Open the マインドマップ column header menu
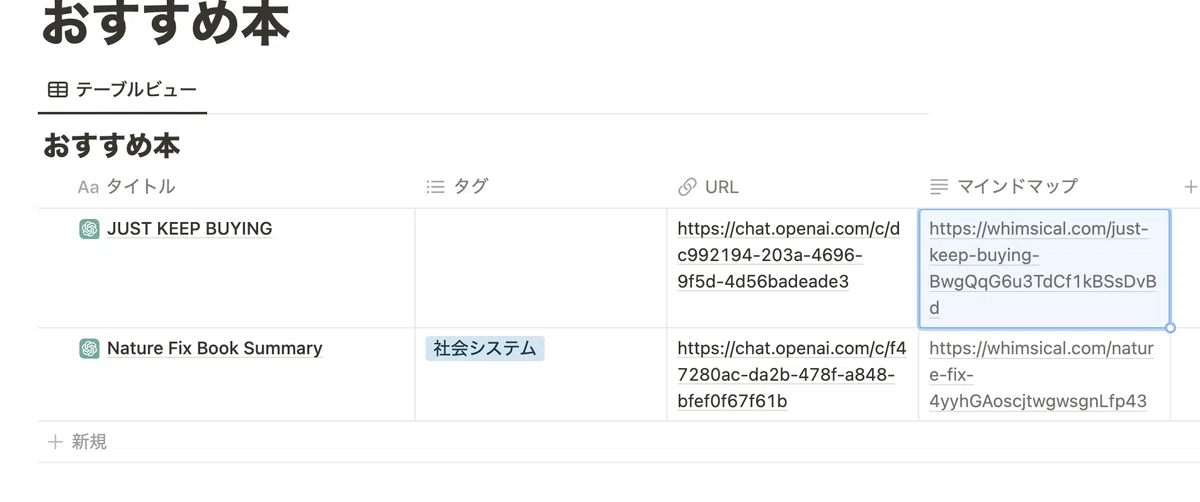Image resolution: width=1200 pixels, height=502 pixels. [x=1044, y=187]
